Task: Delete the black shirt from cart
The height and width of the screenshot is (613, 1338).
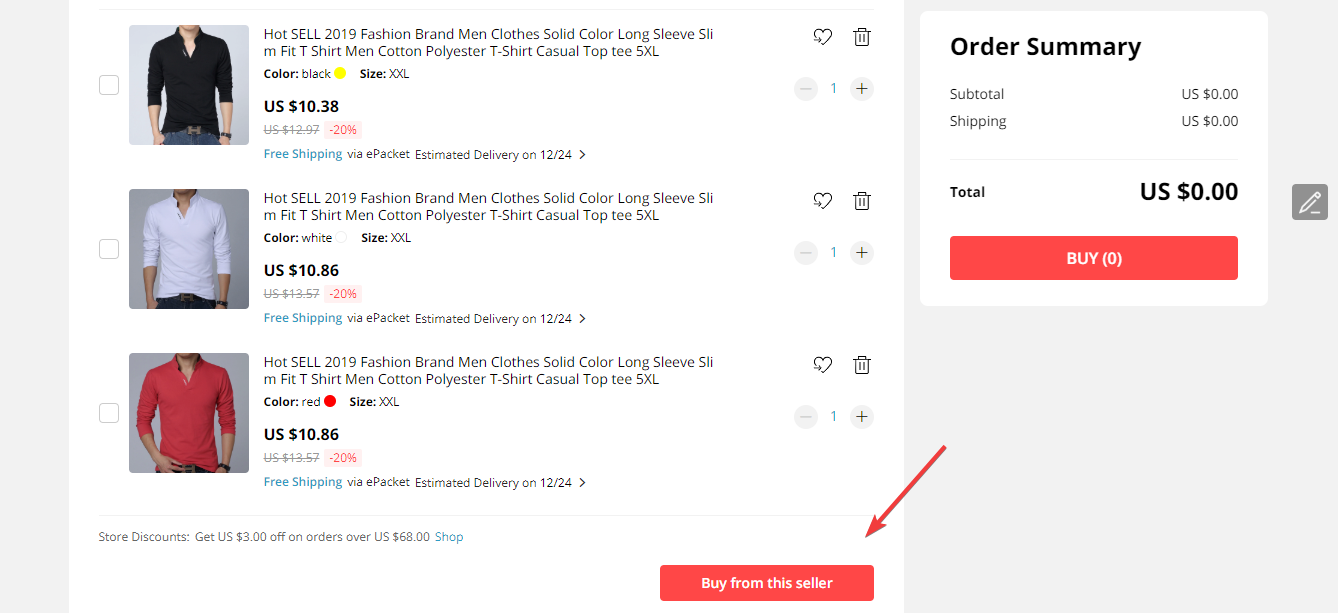Action: [862, 37]
